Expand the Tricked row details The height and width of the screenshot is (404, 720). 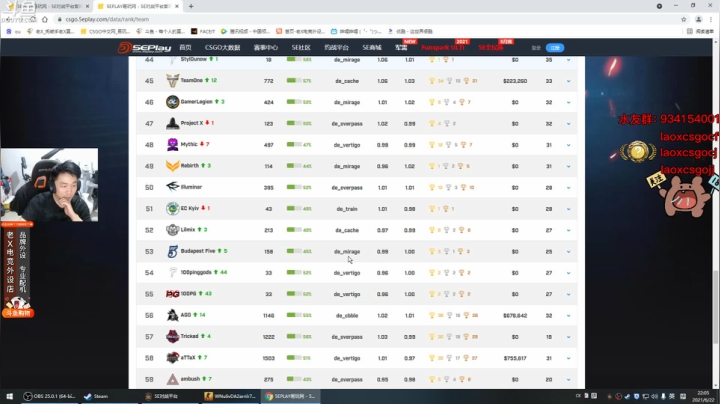pyautogui.click(x=568, y=337)
